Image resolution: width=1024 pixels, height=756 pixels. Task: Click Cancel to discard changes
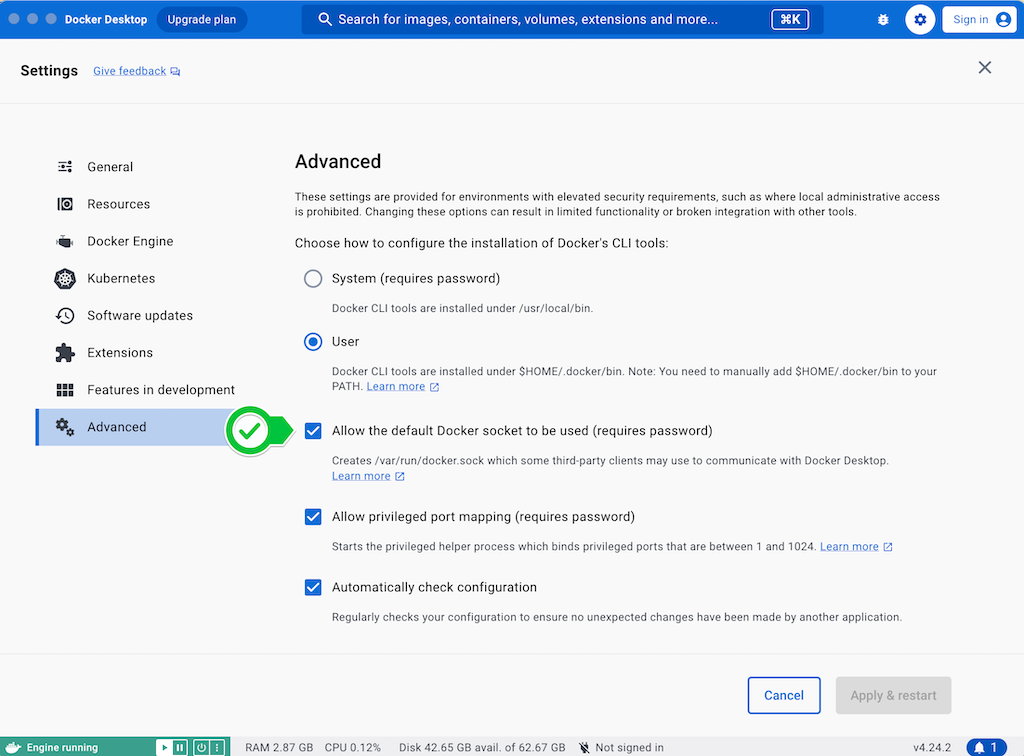click(x=784, y=695)
